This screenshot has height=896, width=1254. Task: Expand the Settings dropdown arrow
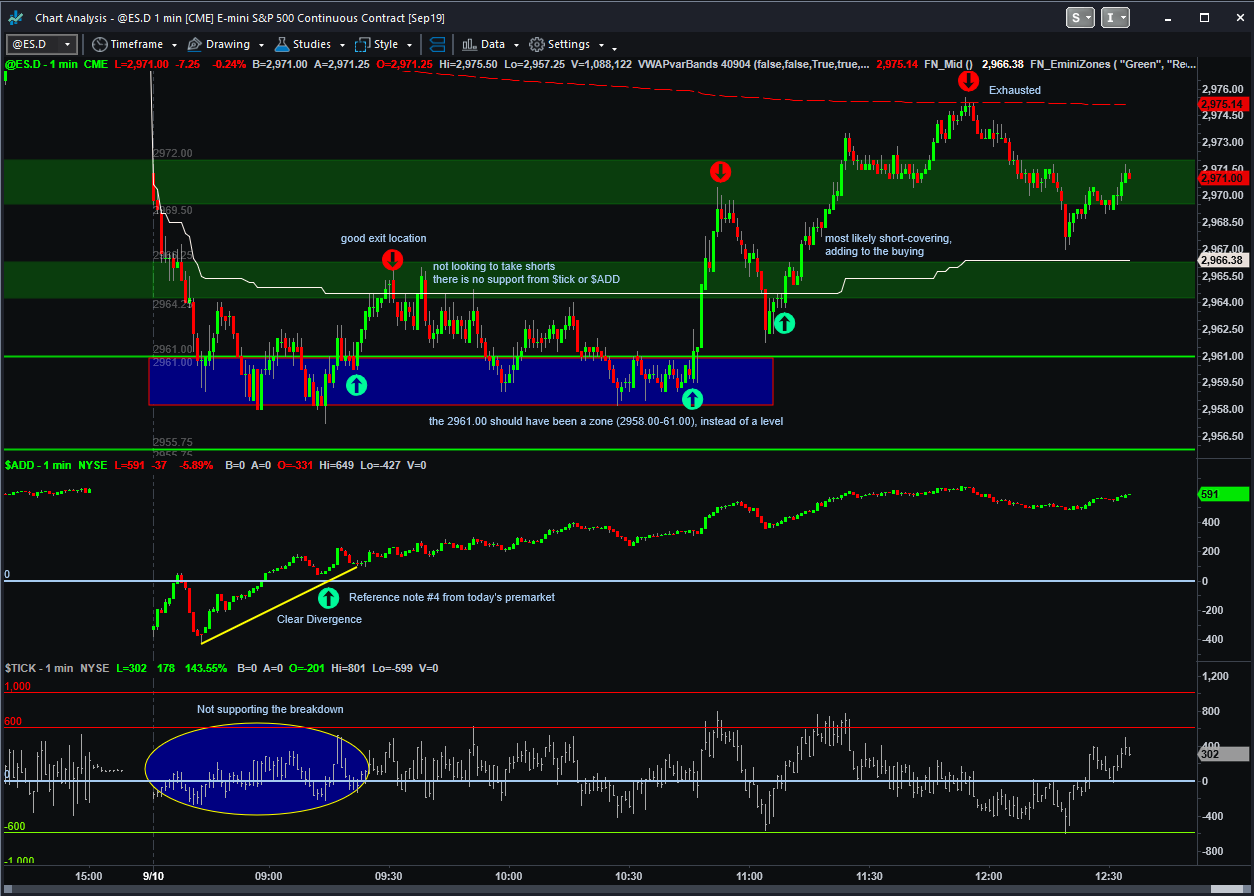coord(600,45)
